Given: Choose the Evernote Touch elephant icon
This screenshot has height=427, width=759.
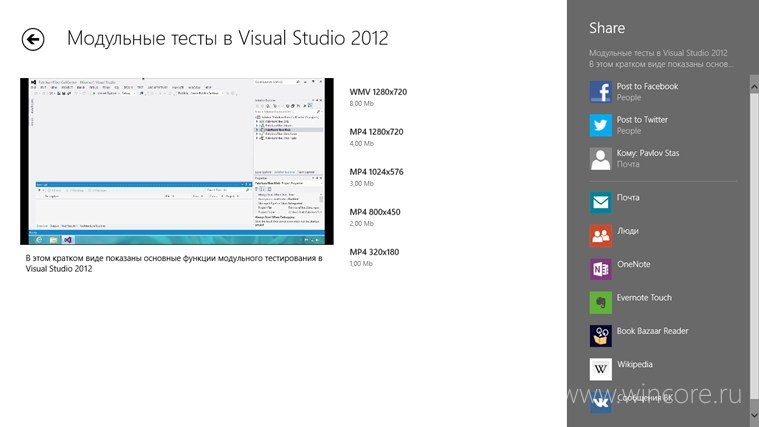Looking at the screenshot, I should tap(601, 303).
